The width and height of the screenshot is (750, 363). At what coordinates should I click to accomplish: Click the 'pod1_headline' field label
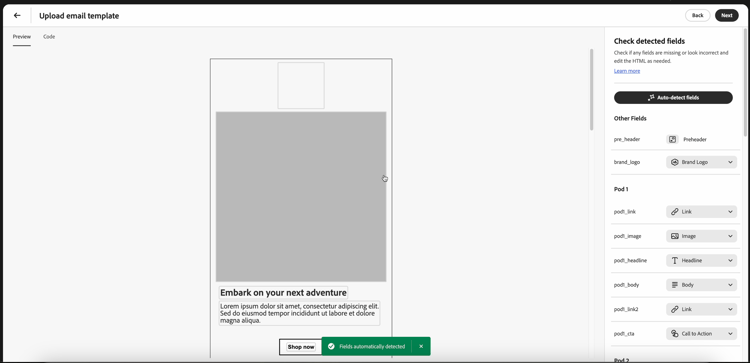tap(630, 261)
